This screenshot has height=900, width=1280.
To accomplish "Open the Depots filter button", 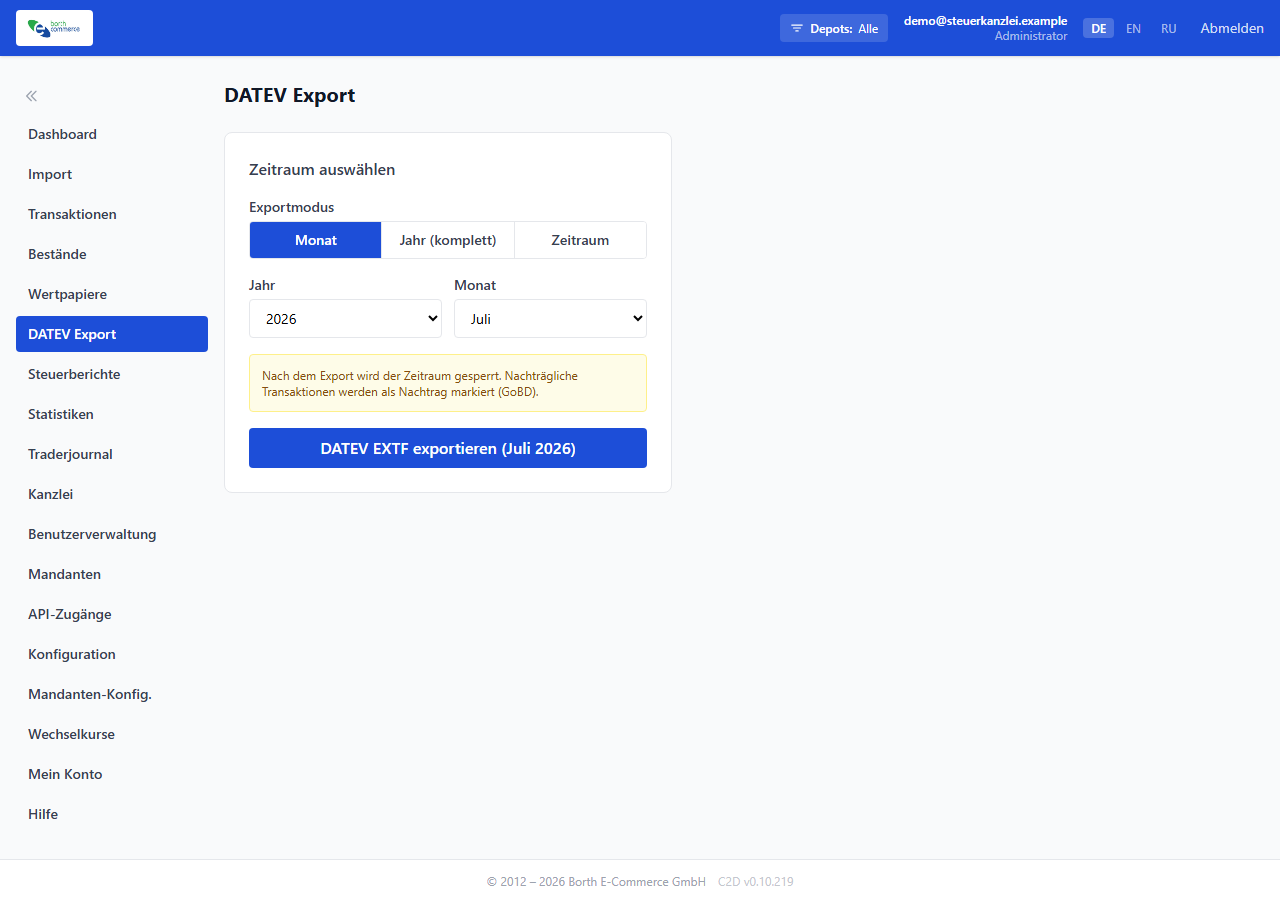I will click(x=834, y=28).
